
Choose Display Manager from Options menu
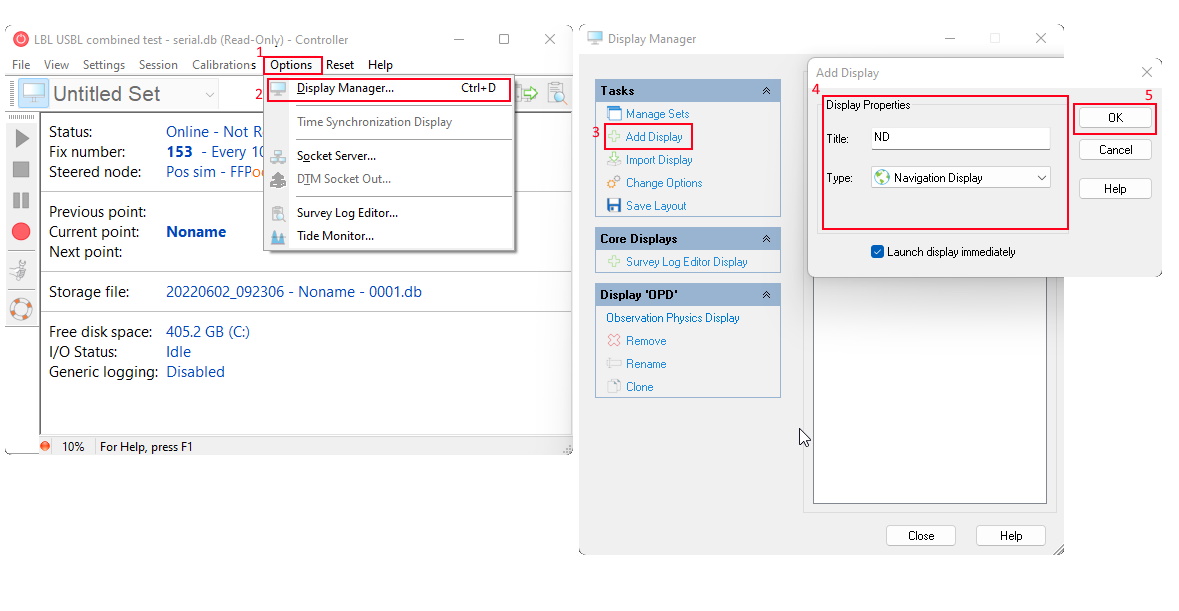point(389,89)
